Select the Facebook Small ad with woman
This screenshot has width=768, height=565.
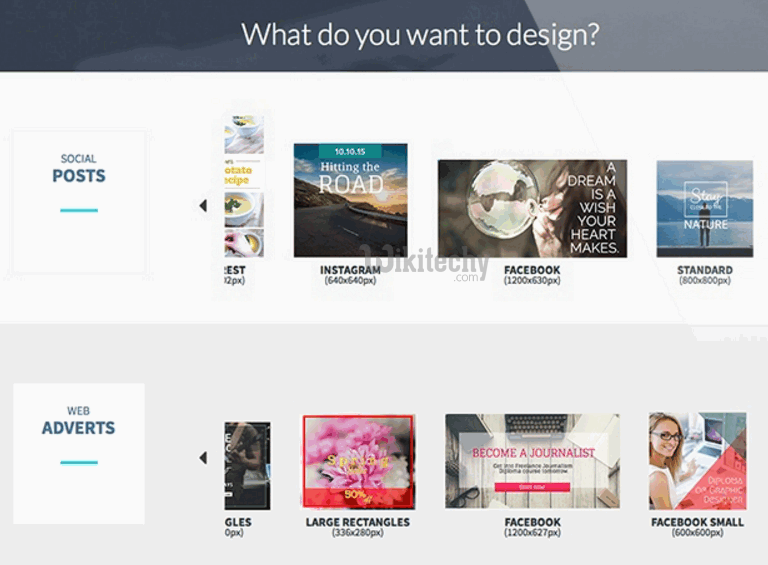(x=697, y=461)
